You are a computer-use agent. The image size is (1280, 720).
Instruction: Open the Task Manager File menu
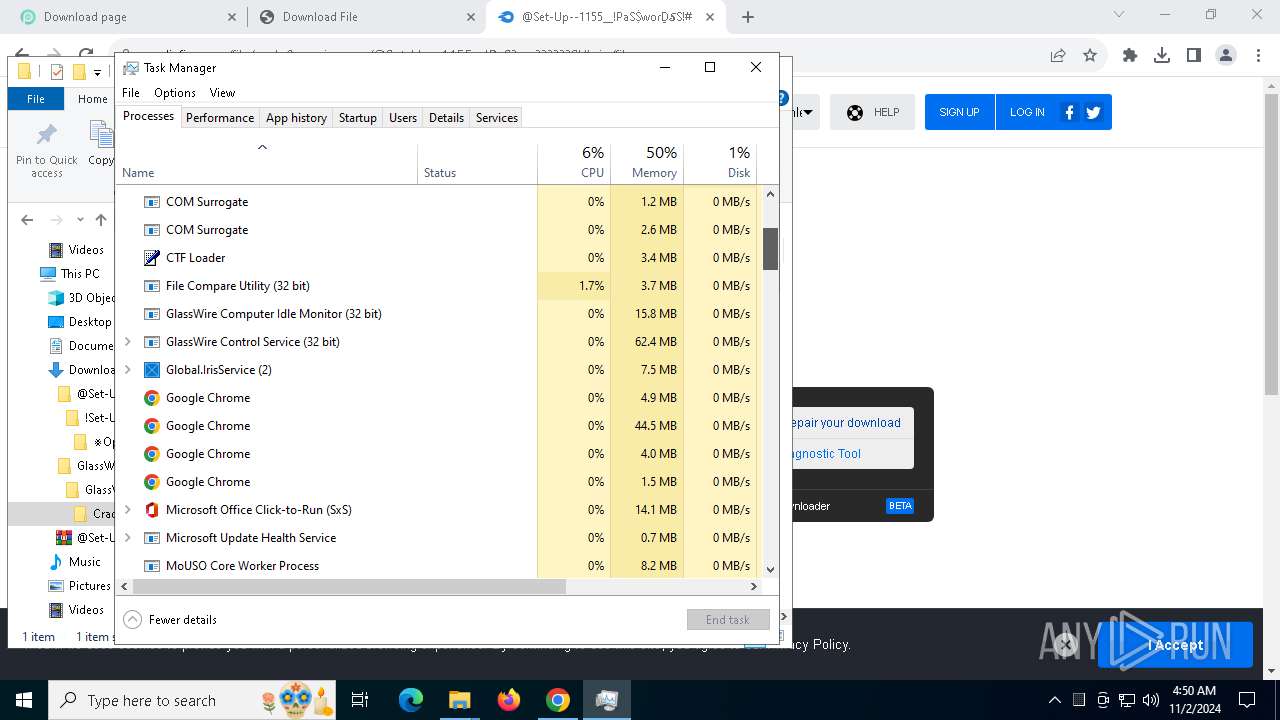pyautogui.click(x=131, y=93)
